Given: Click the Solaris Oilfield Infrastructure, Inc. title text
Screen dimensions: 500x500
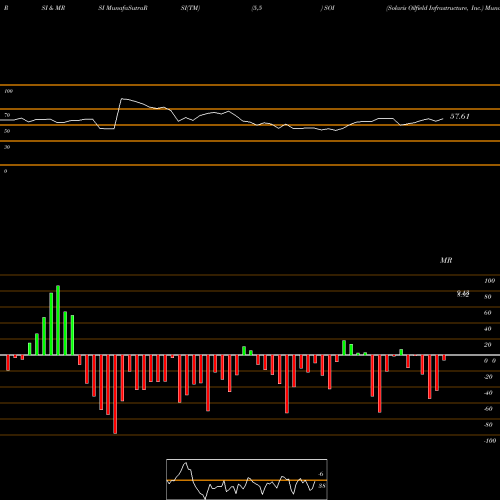Looking at the screenshot, I should click(x=435, y=8).
